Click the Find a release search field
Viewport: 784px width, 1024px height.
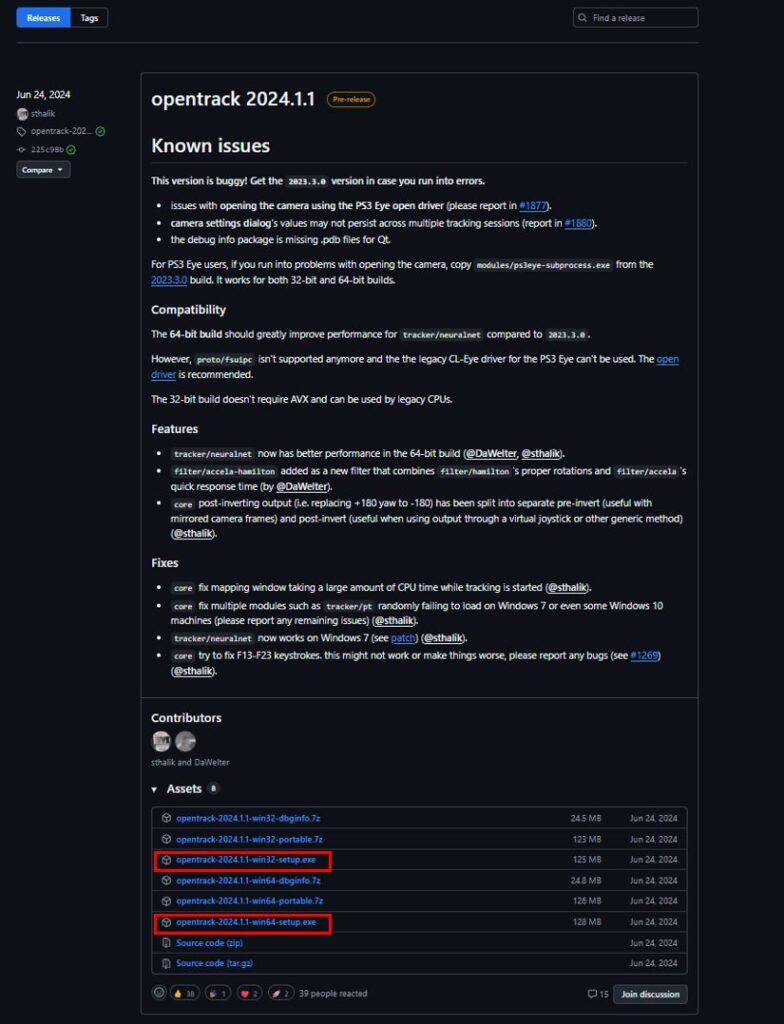640,18
